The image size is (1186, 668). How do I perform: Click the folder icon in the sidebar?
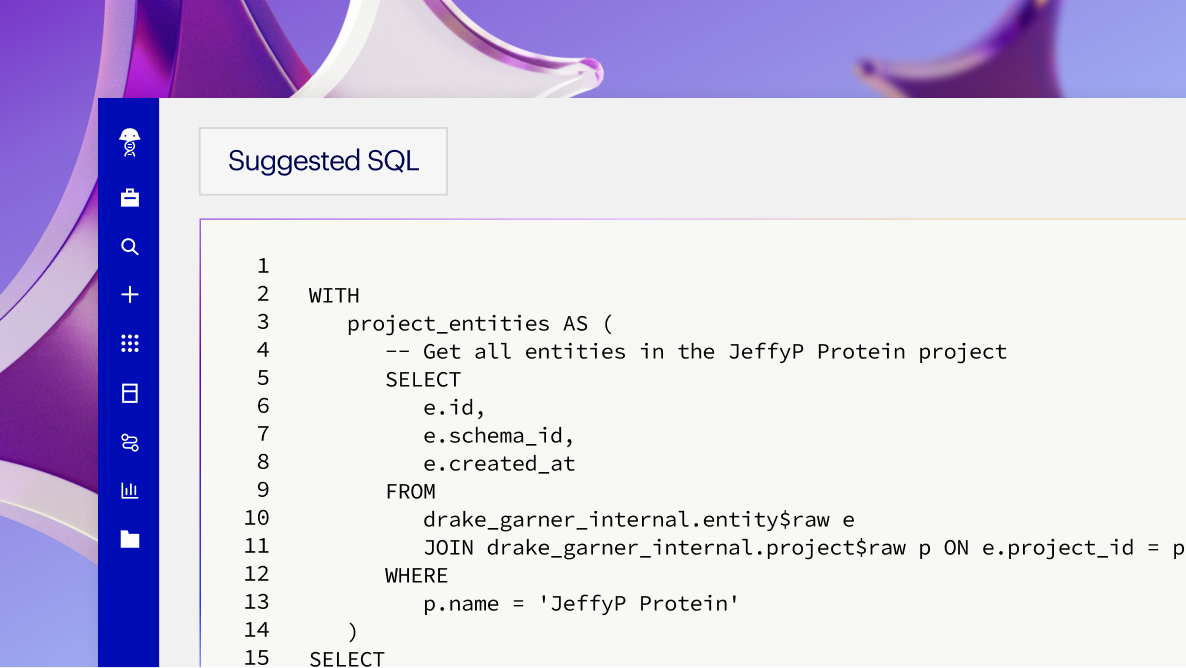pyautogui.click(x=129, y=540)
